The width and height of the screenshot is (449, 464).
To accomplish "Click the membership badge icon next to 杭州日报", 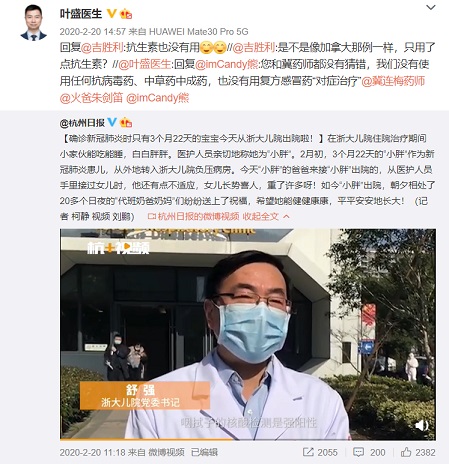I will pyautogui.click(x=126, y=123).
